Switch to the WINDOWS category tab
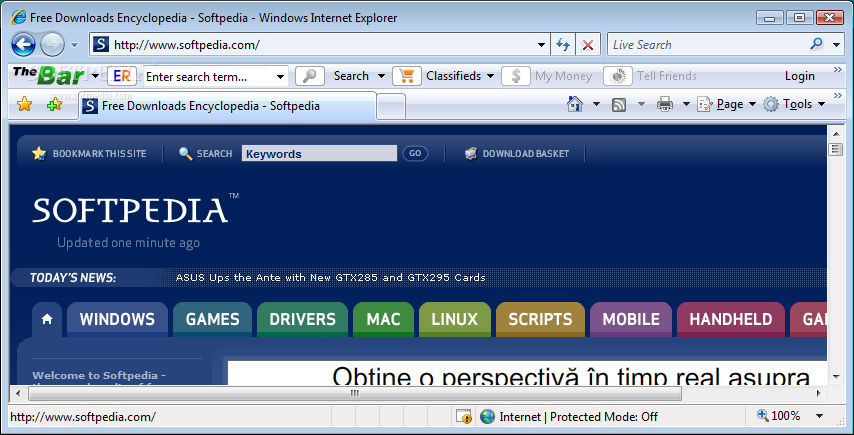854x435 pixels. click(x=117, y=319)
